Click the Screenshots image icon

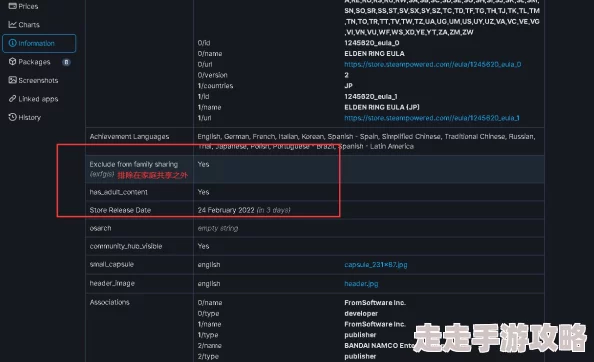(13, 80)
